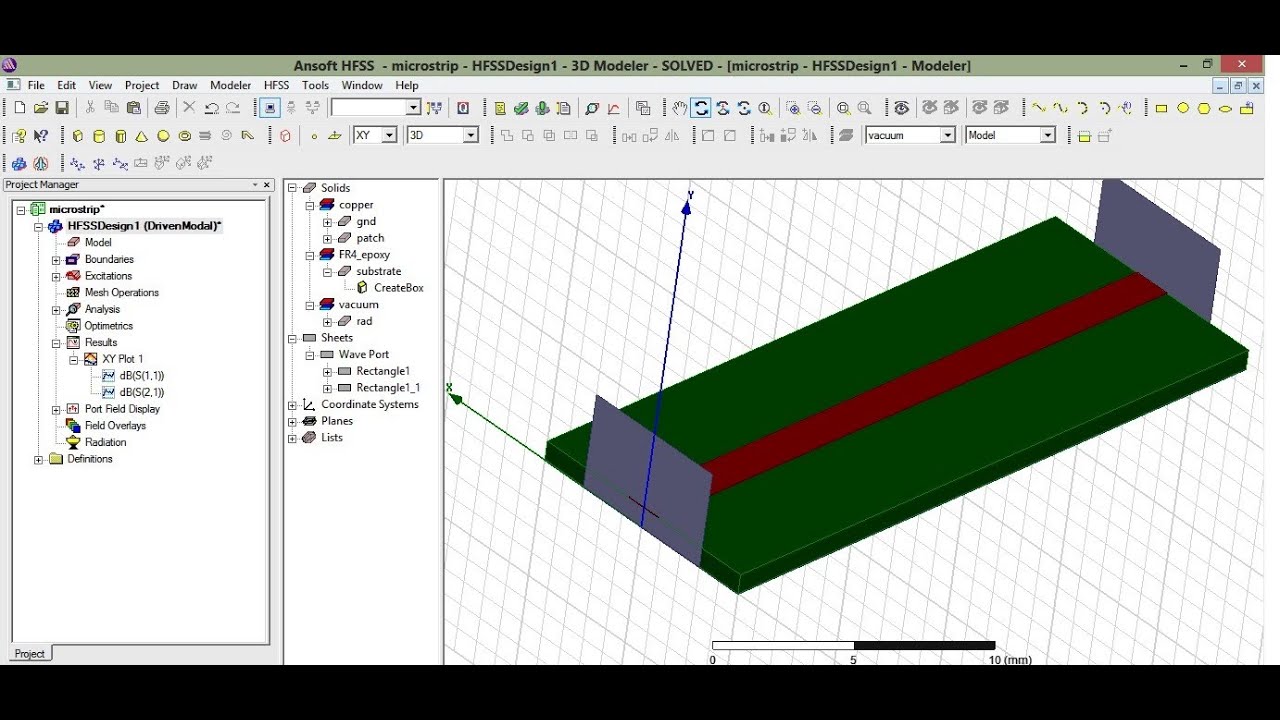Open the 3D movement mode dropdown
Viewport: 1280px width, 720px height.
(x=471, y=135)
